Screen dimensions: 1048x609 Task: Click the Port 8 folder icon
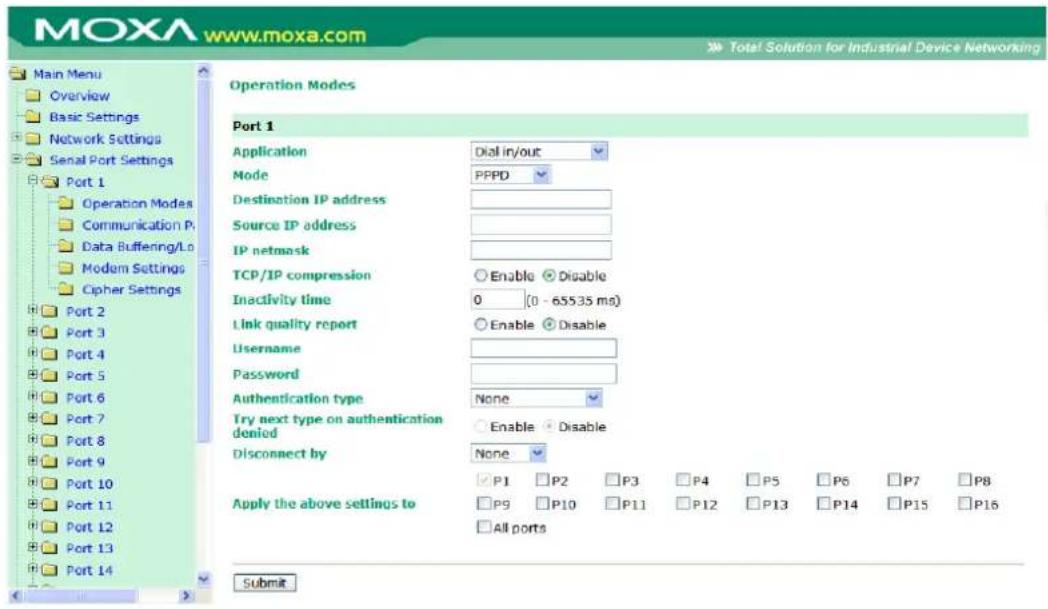coord(50,441)
